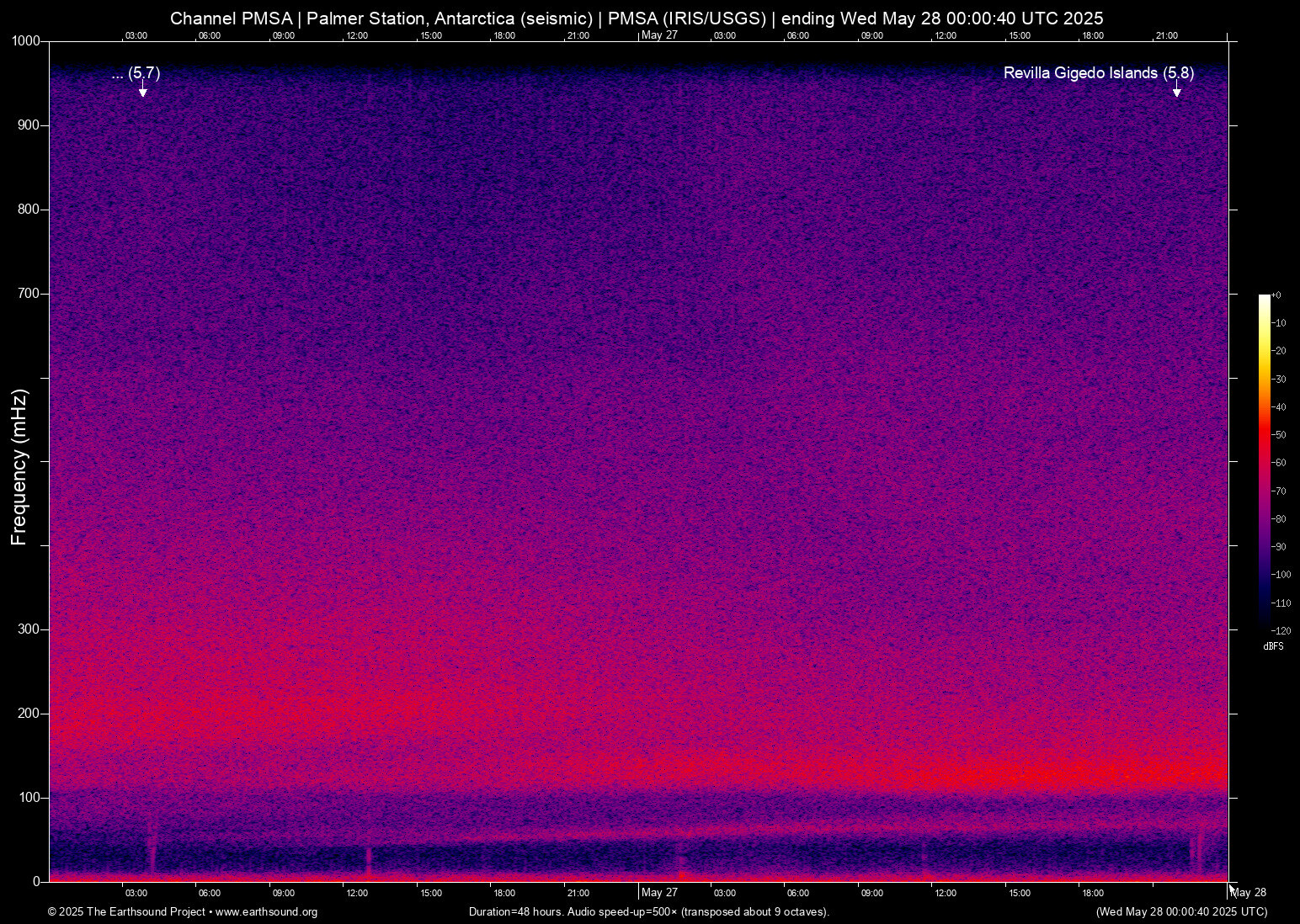Click the bottom-right timestamp in parentheses
Image resolution: width=1300 pixels, height=924 pixels.
[x=1181, y=912]
